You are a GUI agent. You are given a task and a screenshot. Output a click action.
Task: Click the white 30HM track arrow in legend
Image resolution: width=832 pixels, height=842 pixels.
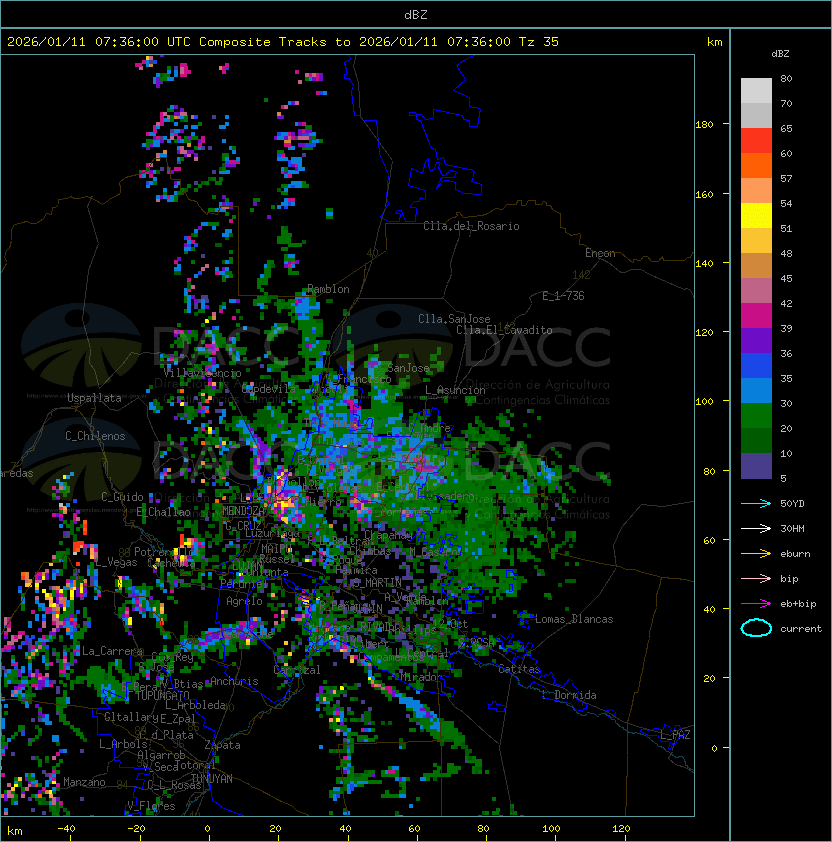click(x=756, y=528)
